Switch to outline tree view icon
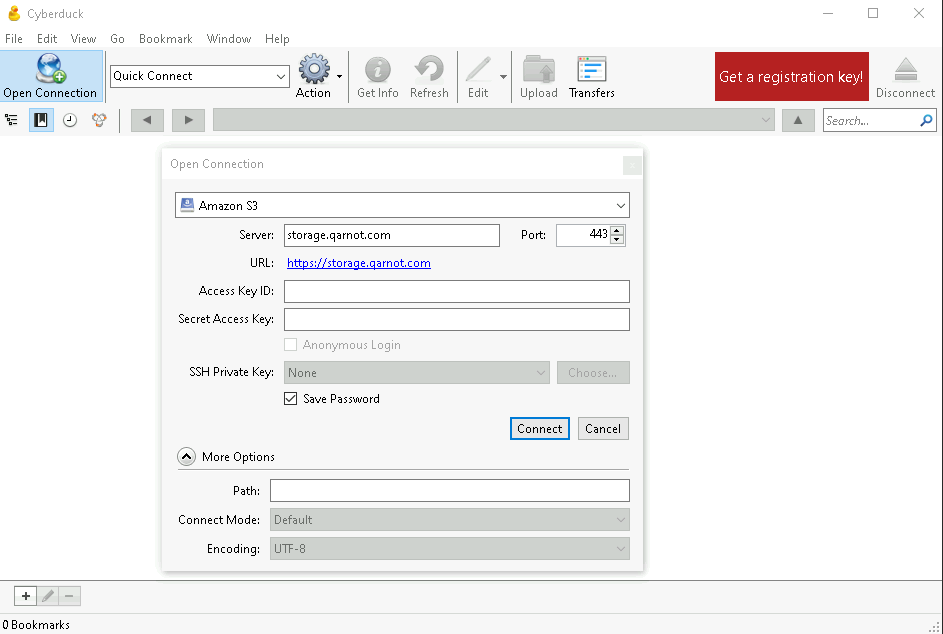Screen dimensions: 943x634 [11, 120]
